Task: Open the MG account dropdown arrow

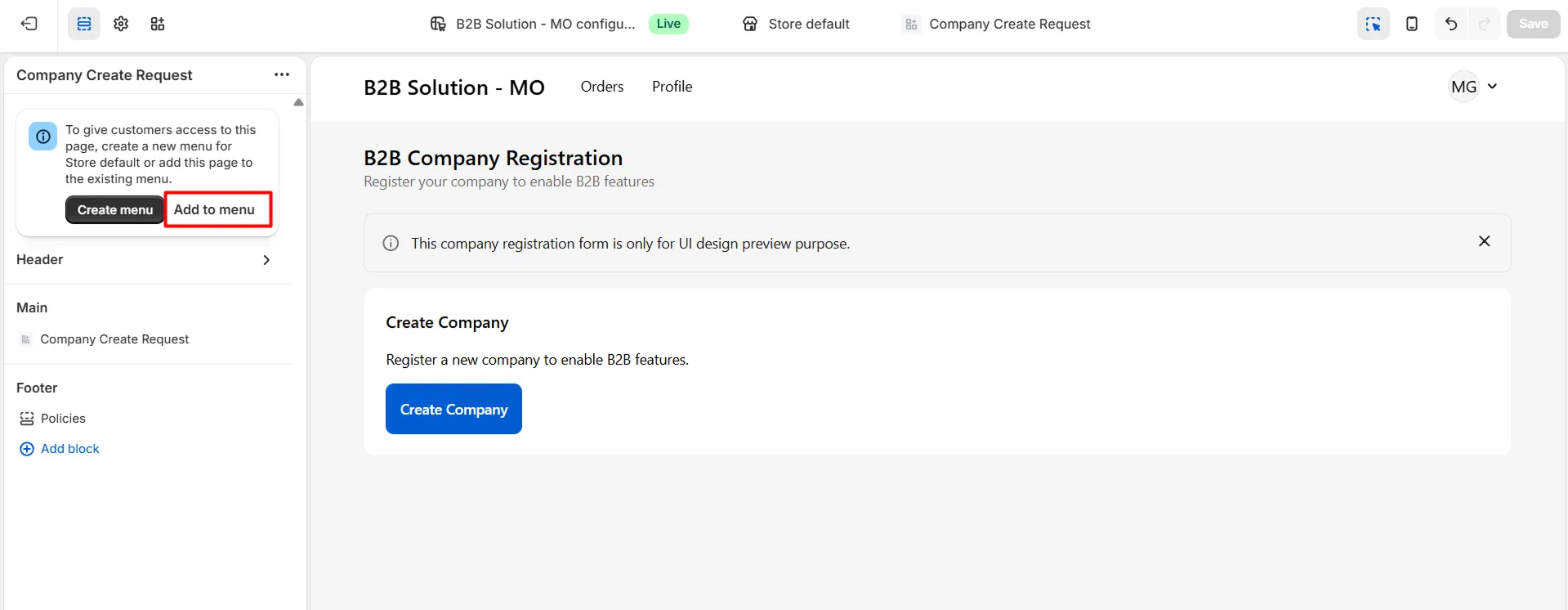Action: tap(1492, 86)
